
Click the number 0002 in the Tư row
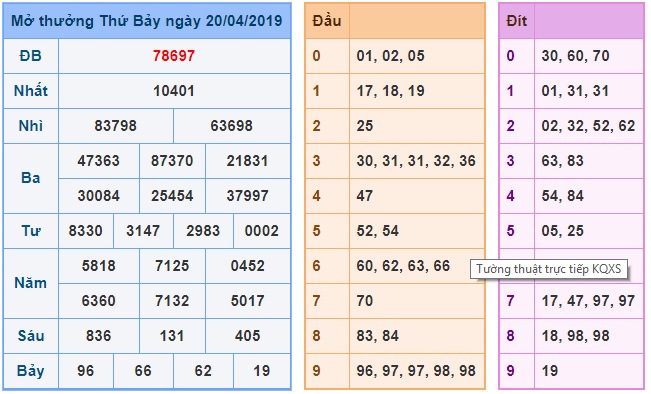[x=262, y=231]
